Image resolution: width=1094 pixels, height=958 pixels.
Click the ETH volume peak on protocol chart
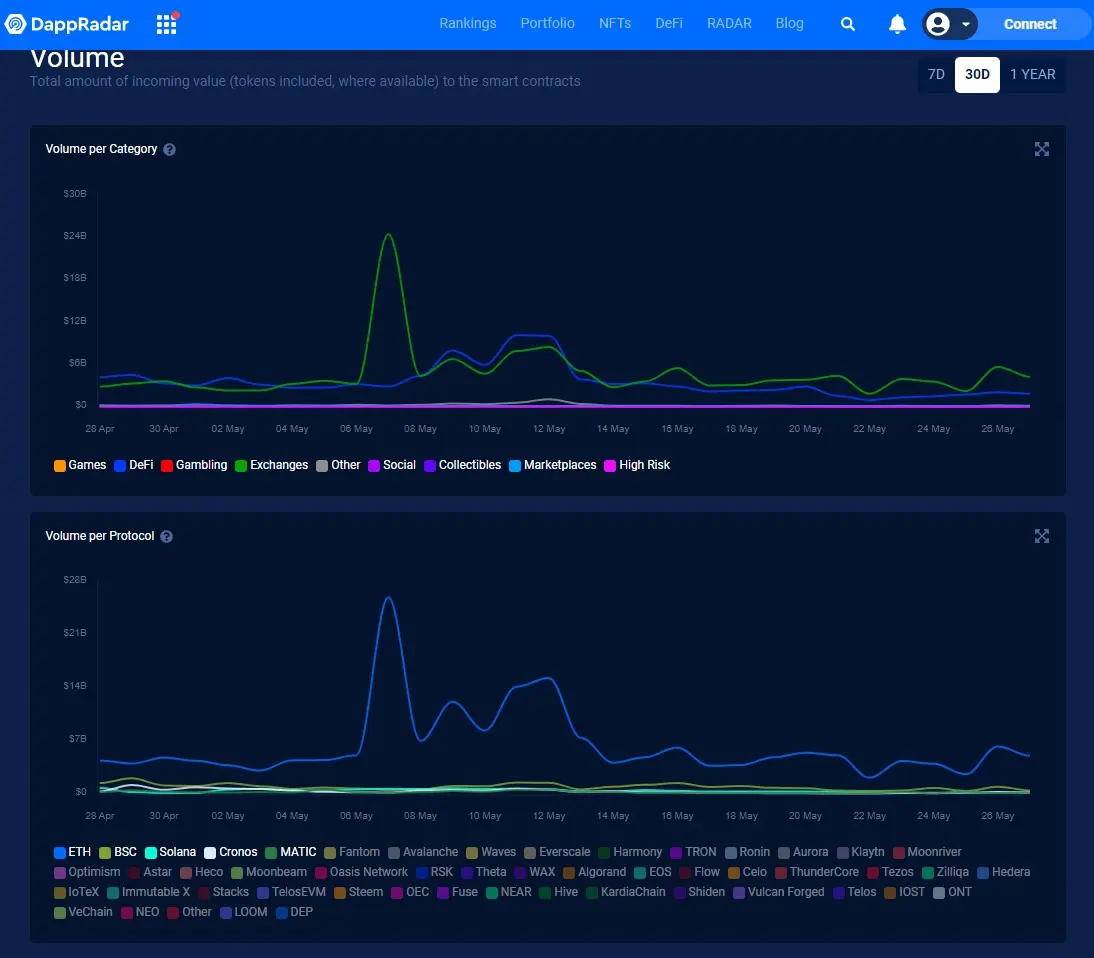pyautogui.click(x=388, y=598)
